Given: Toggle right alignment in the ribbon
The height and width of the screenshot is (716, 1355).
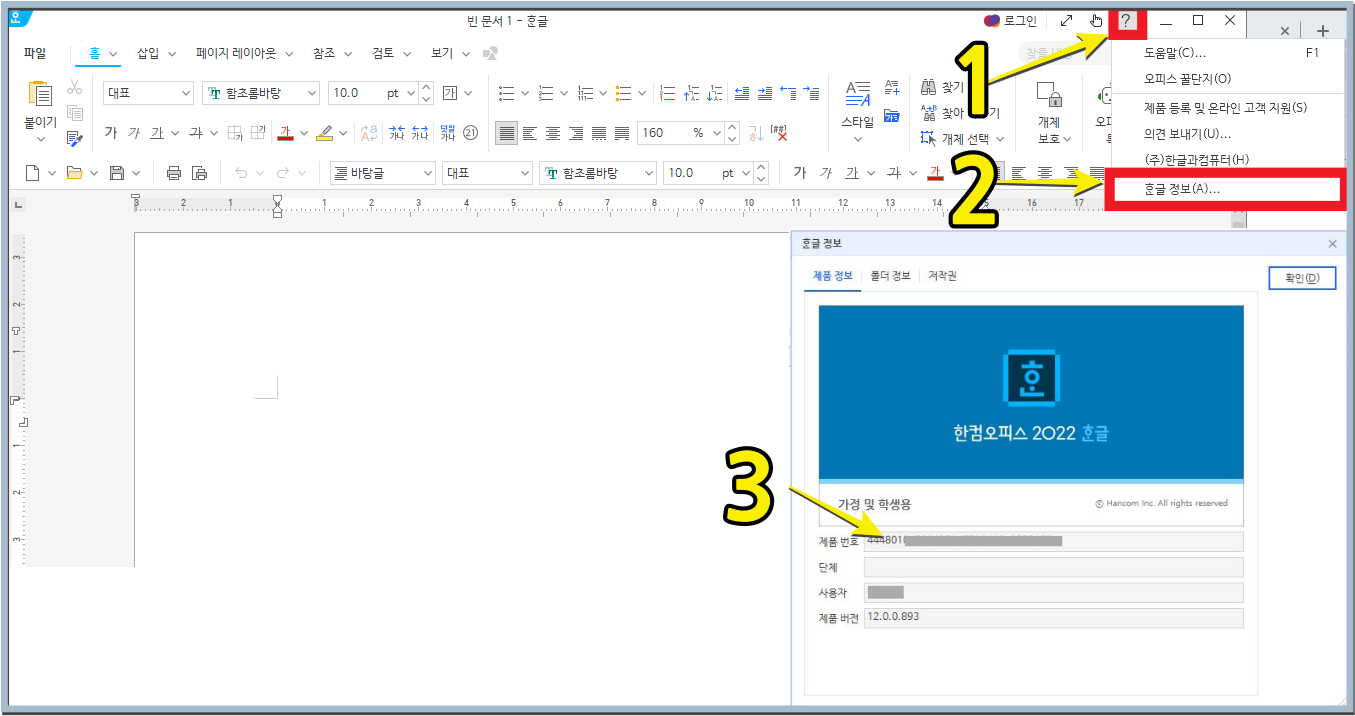Looking at the screenshot, I should tap(576, 132).
